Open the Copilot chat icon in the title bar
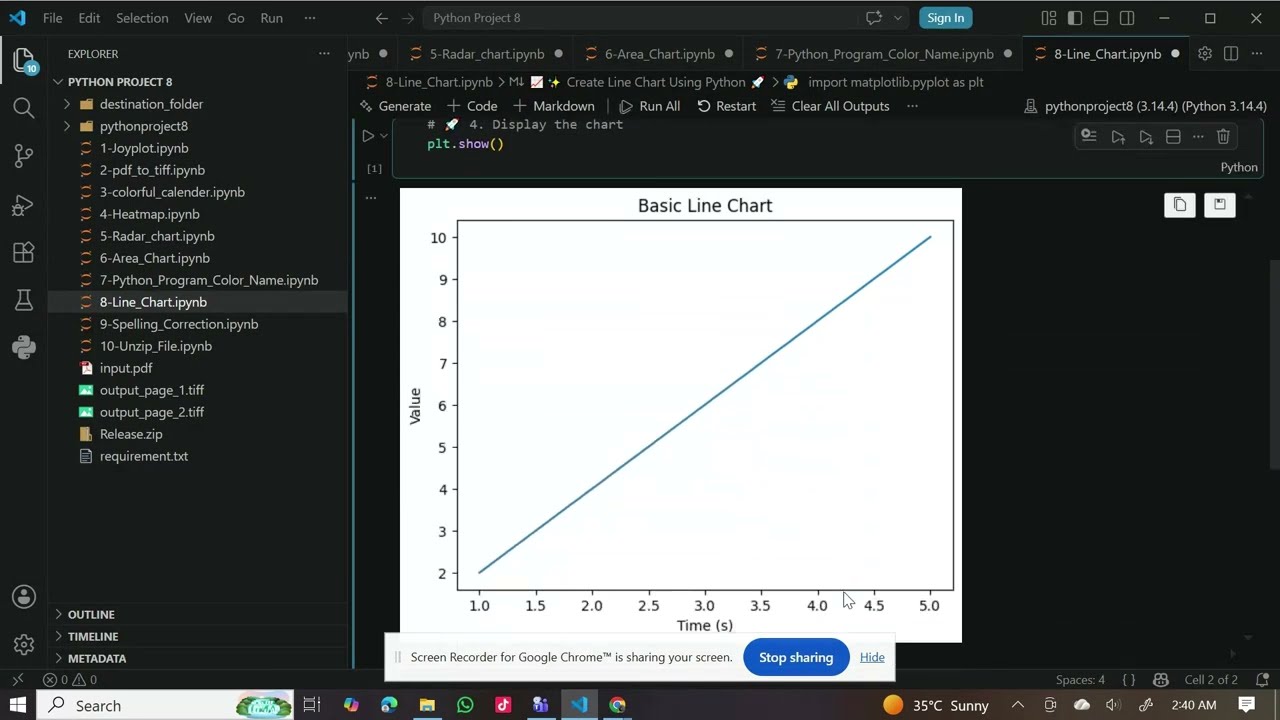The height and width of the screenshot is (720, 1280). (874, 18)
